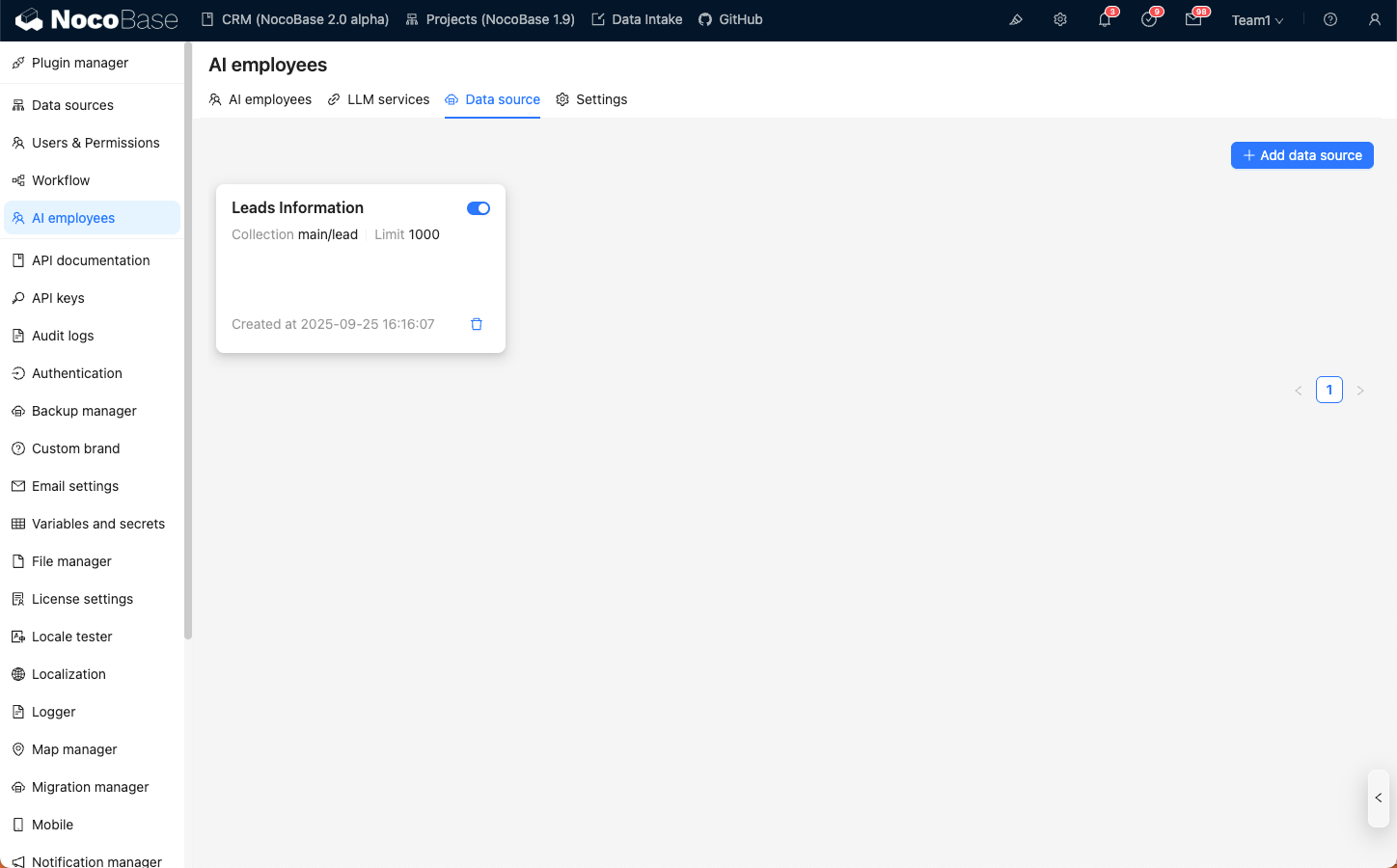
Task: Switch to the Settings tab
Action: (591, 99)
